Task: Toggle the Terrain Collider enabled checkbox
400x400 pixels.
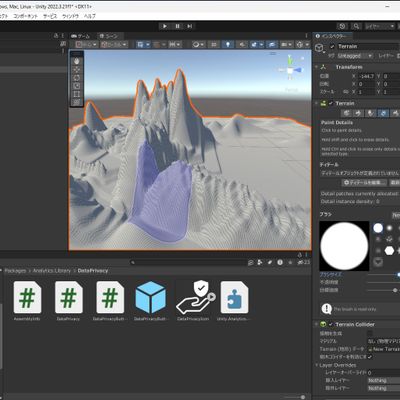Action: tap(331, 324)
